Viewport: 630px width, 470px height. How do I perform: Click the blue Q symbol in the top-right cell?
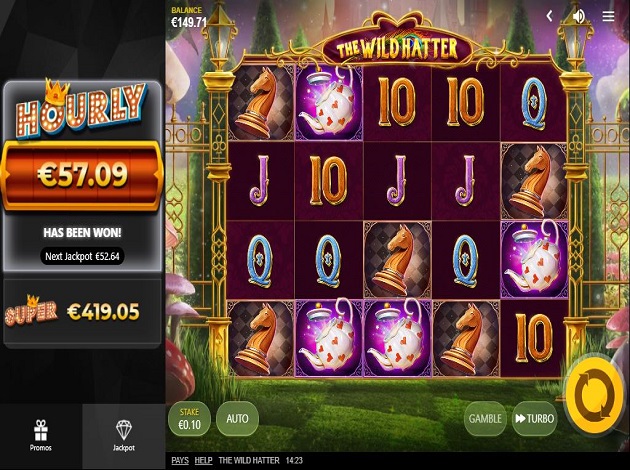click(x=534, y=103)
